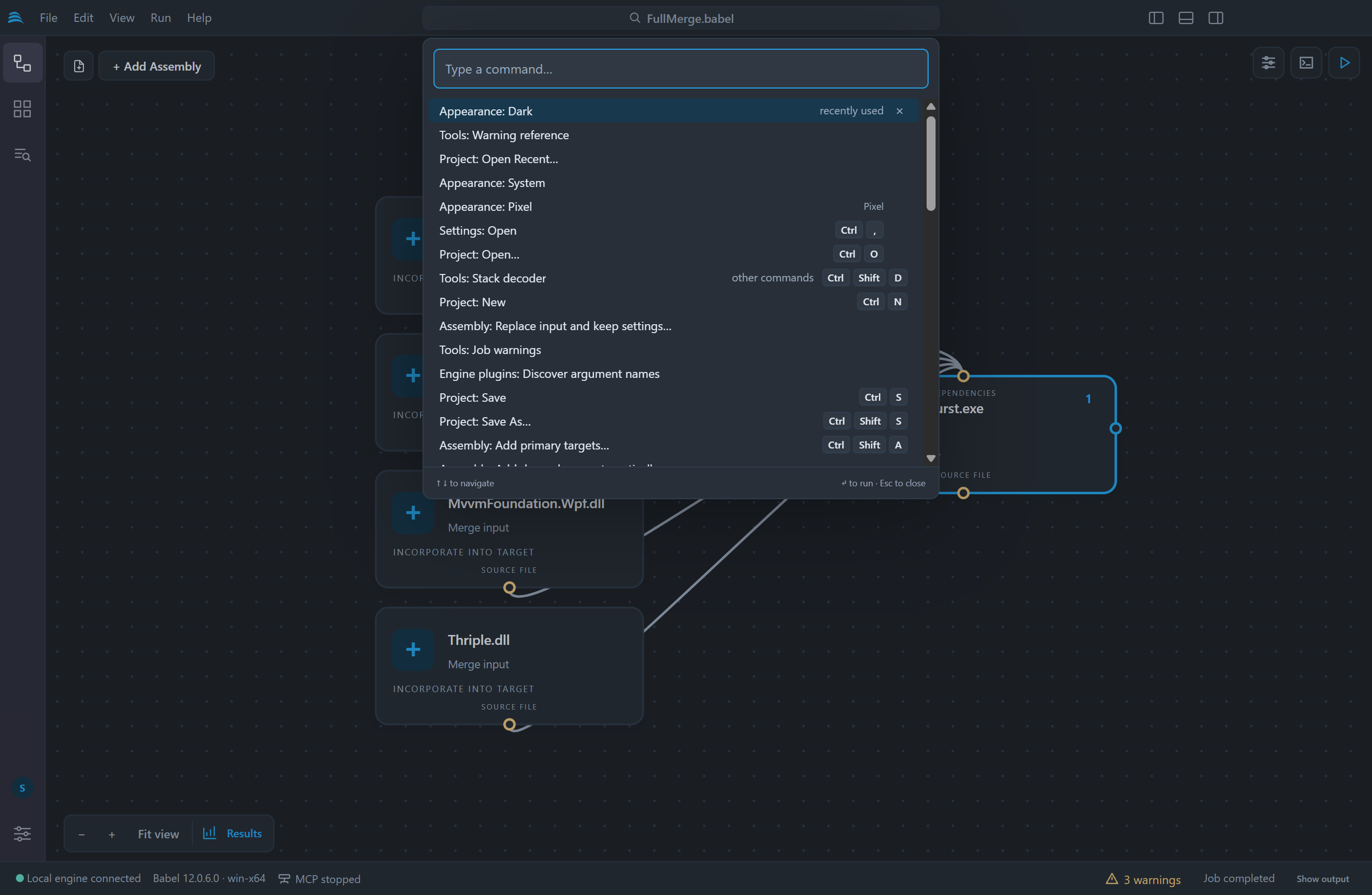The image size is (1372, 895).
Task: Click MCP stopped status icon
Action: tap(284, 879)
